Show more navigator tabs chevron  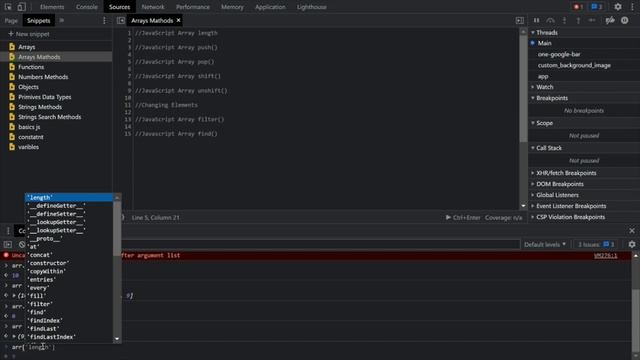62,20
